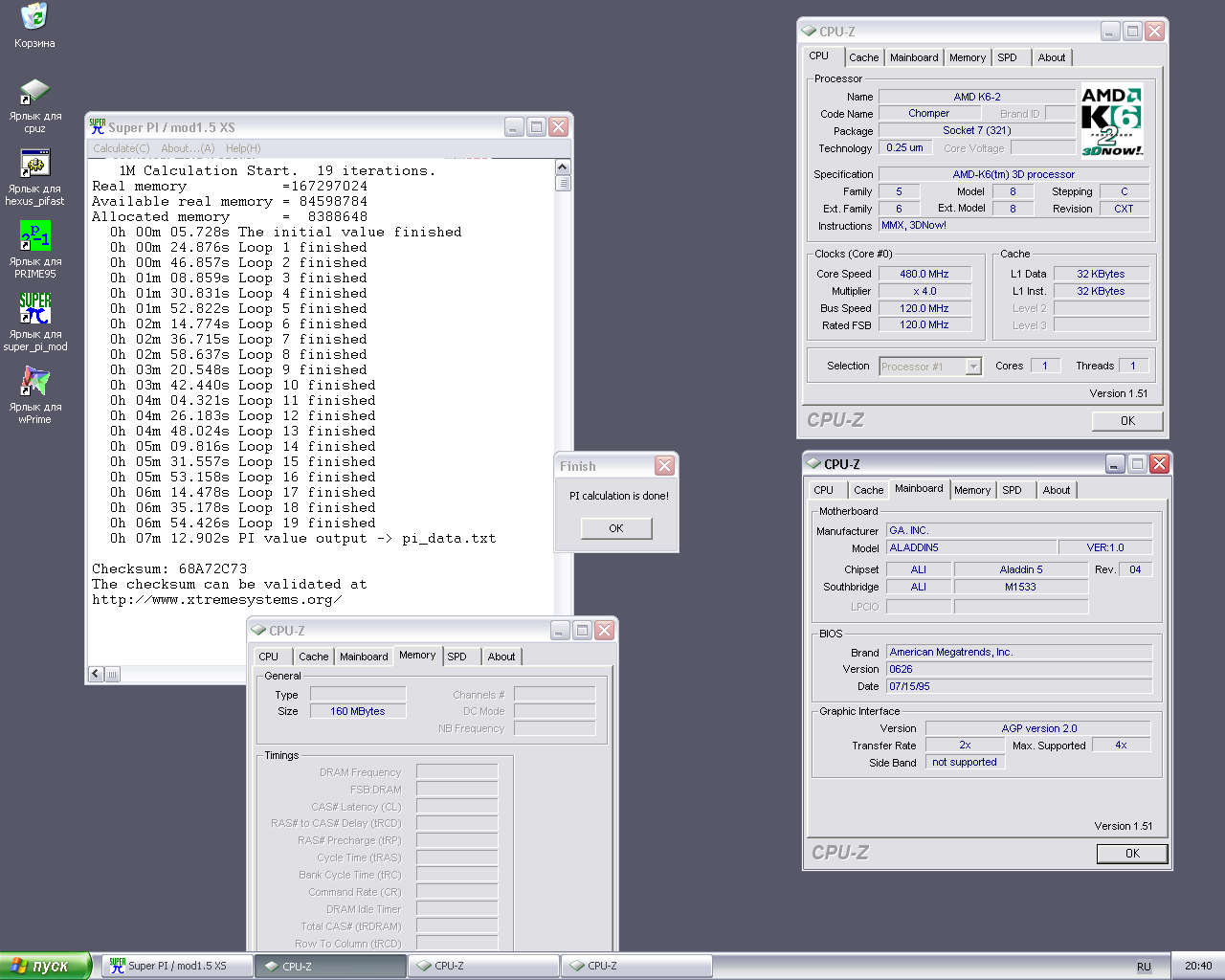
Task: Open the Start (пуск) button
Action: (x=45, y=966)
